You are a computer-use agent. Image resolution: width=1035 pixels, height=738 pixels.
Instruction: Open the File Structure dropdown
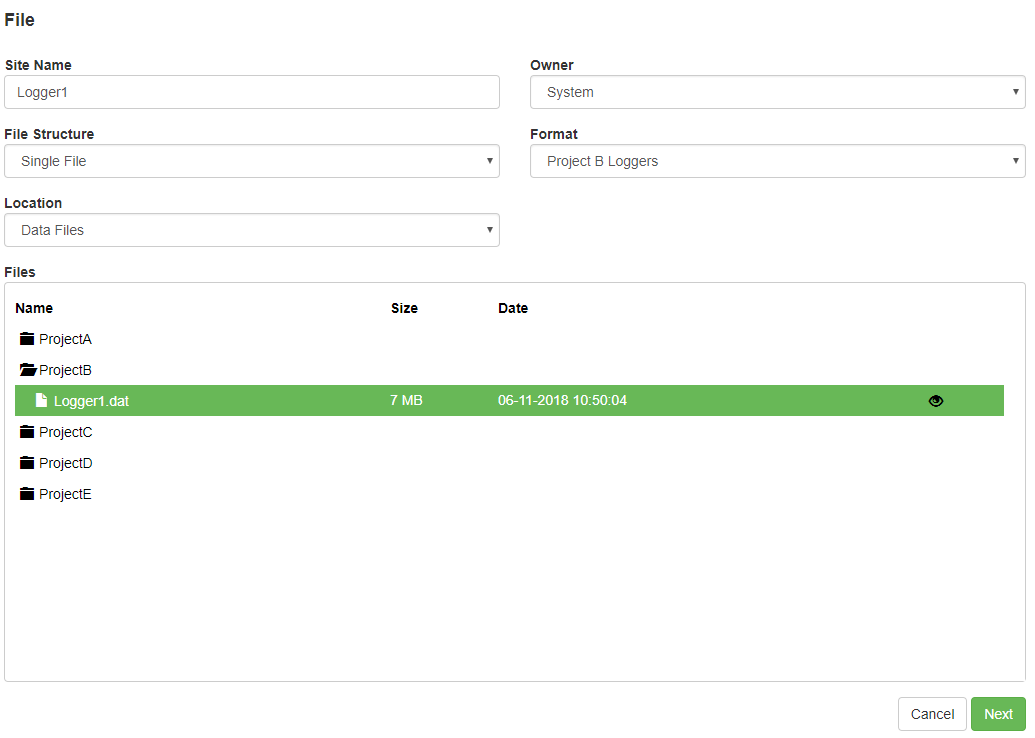251,161
